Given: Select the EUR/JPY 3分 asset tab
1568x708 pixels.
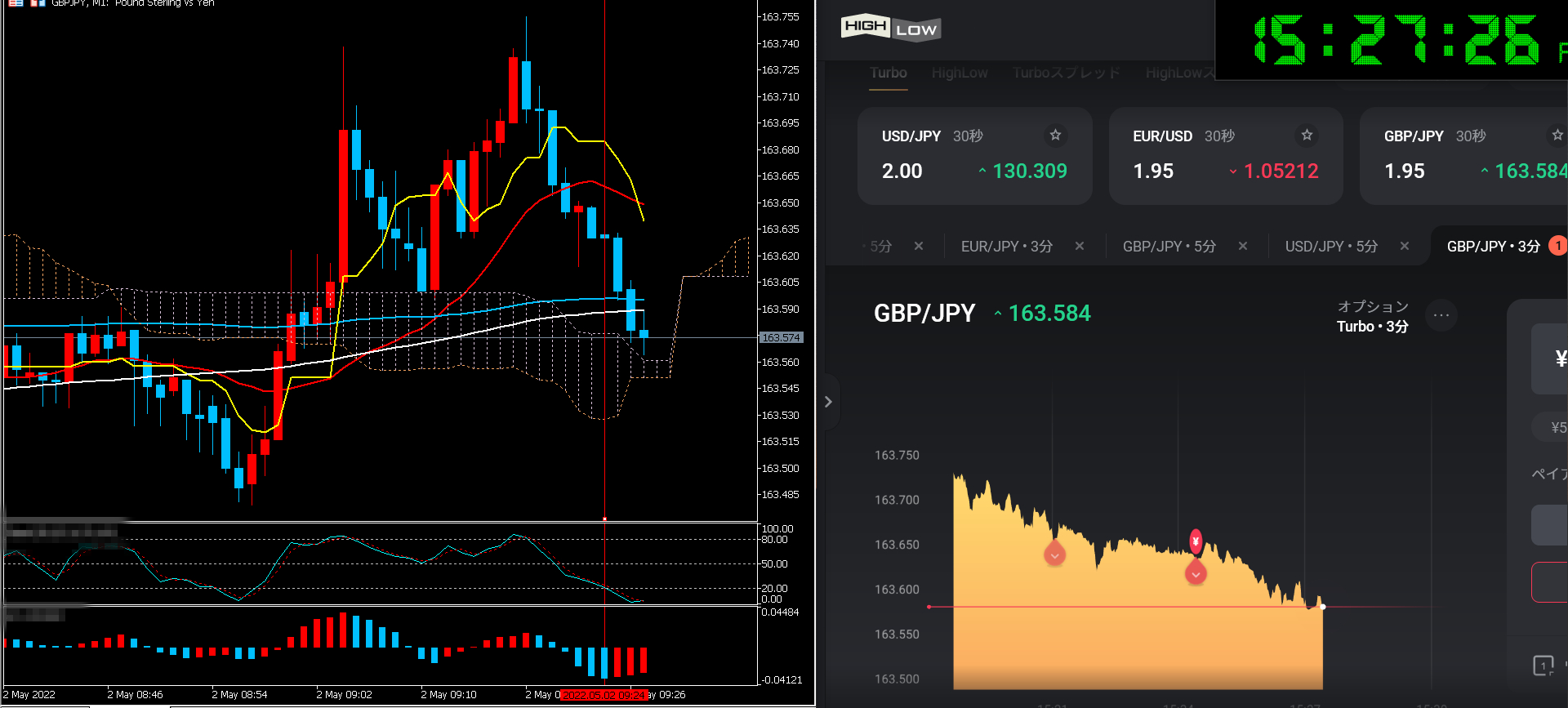Looking at the screenshot, I should 1006,246.
